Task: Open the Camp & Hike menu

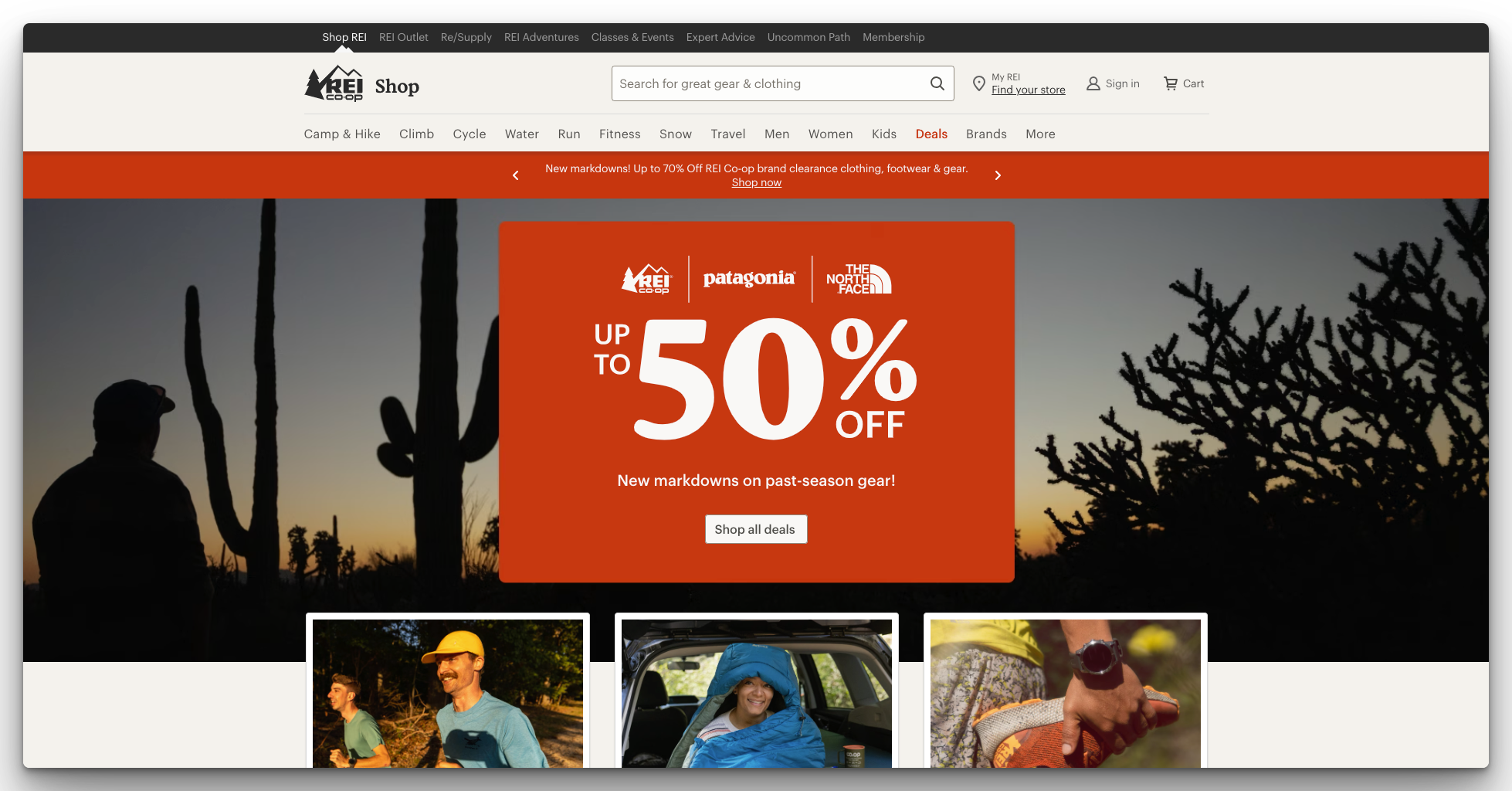Action: coord(342,134)
